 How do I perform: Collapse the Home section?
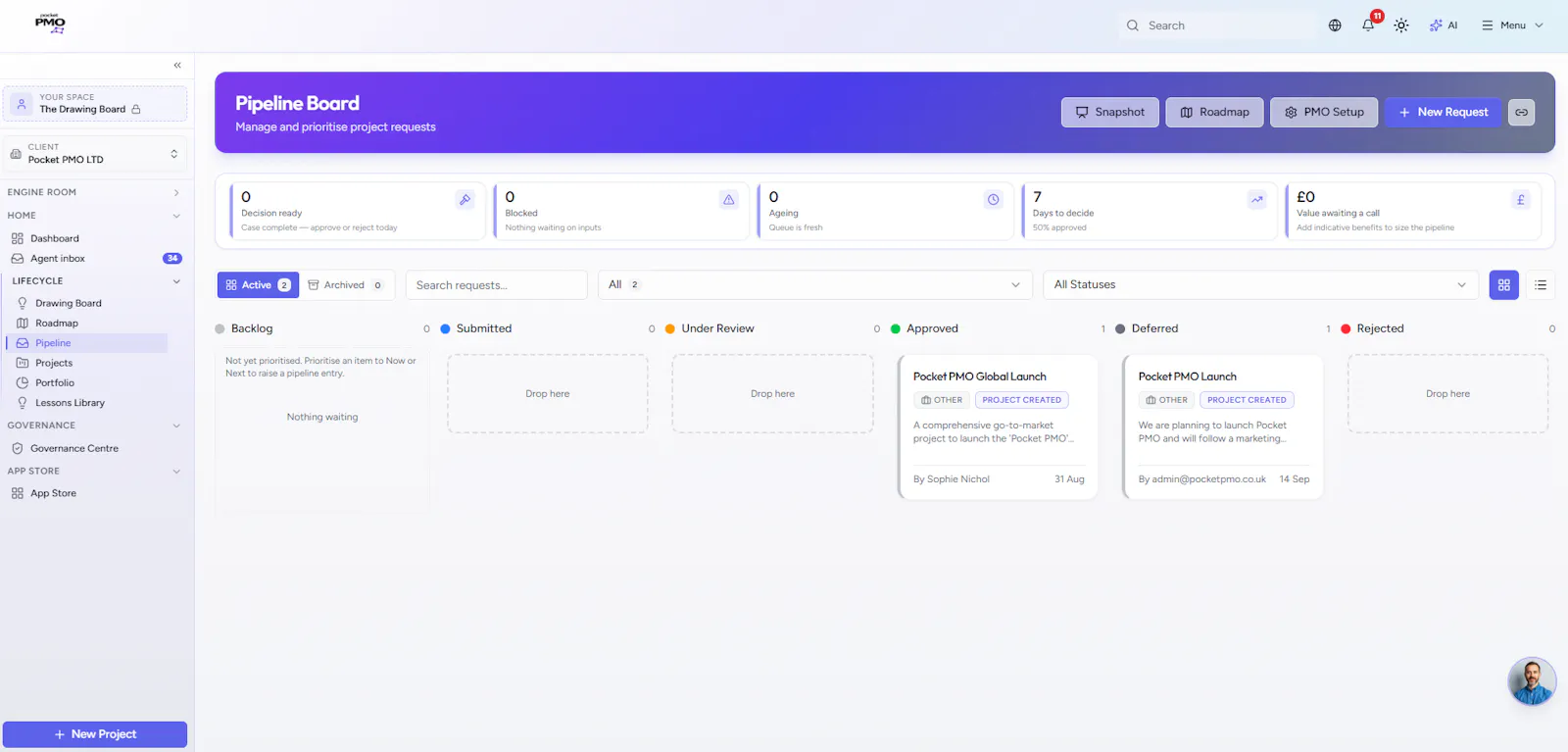(x=94, y=216)
